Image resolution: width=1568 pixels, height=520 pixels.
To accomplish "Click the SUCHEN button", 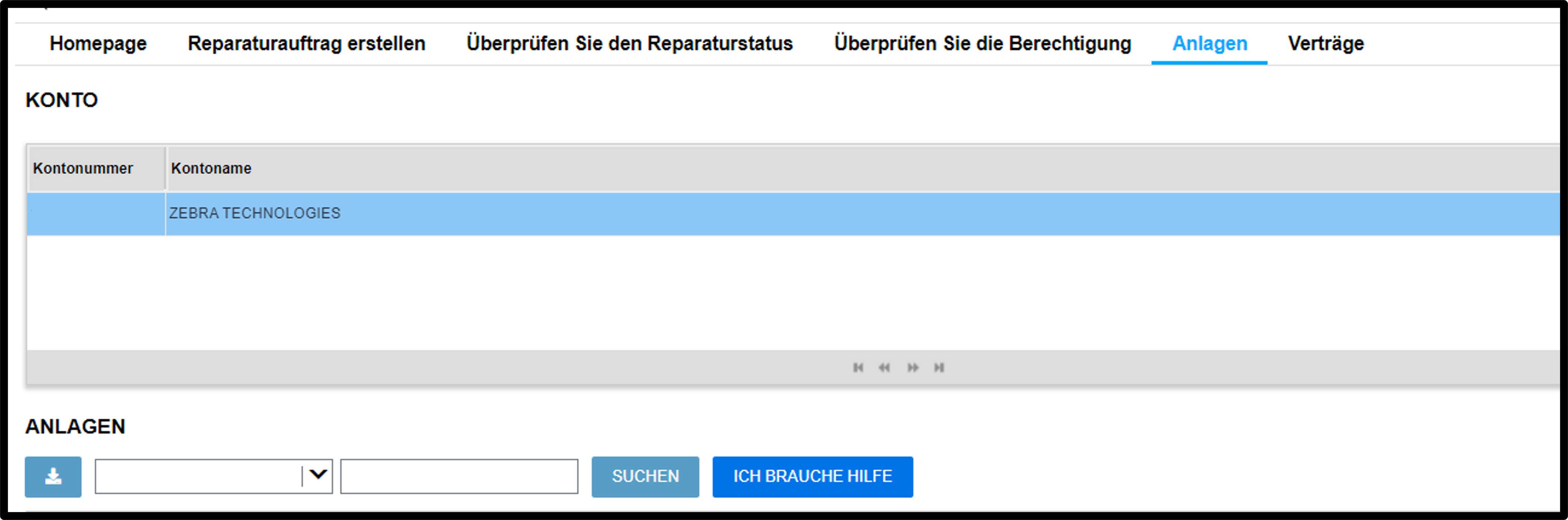I will tap(645, 477).
